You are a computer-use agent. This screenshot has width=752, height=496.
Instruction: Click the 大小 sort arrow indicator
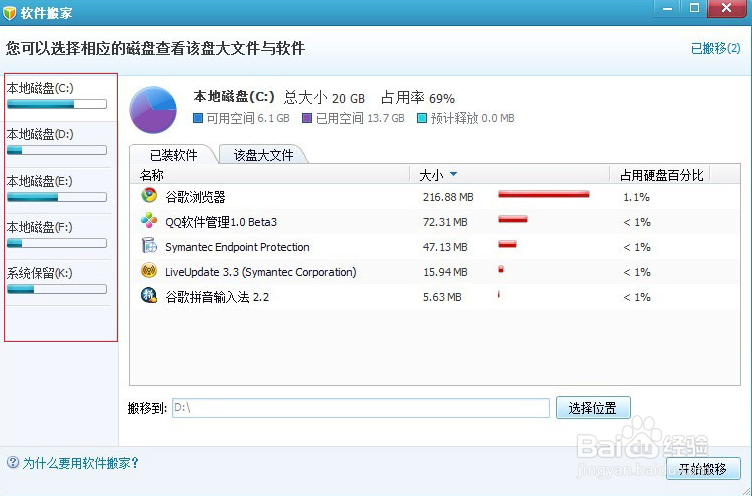click(453, 174)
